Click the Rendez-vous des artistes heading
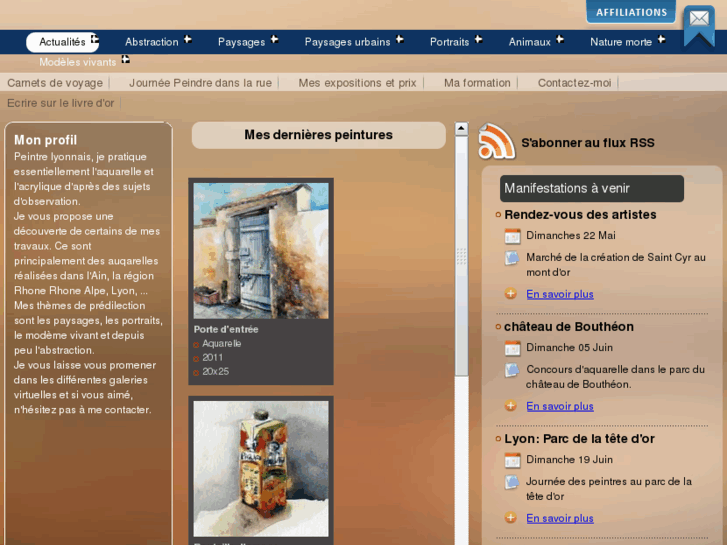The height and width of the screenshot is (545, 727). [x=580, y=215]
